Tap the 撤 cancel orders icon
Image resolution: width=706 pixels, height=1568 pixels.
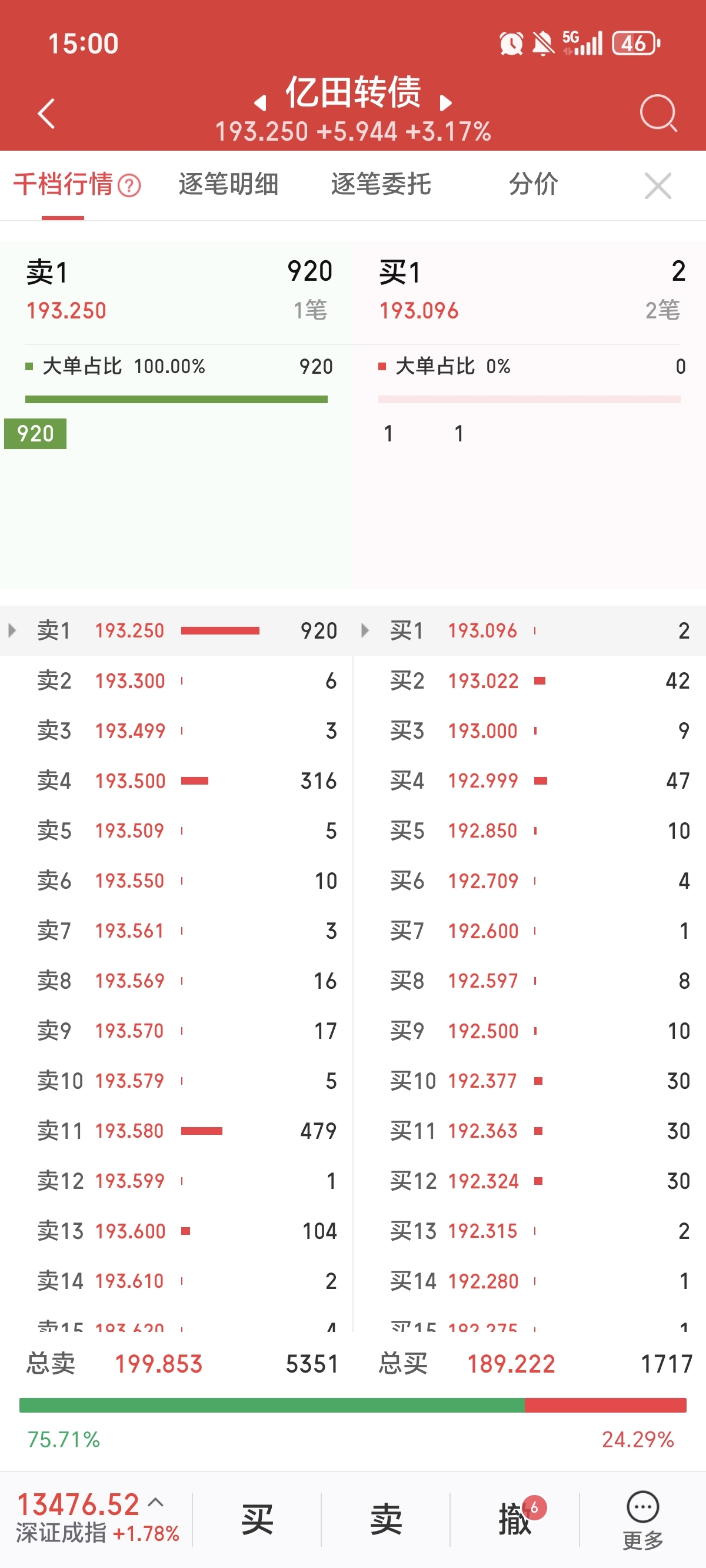point(515,1518)
